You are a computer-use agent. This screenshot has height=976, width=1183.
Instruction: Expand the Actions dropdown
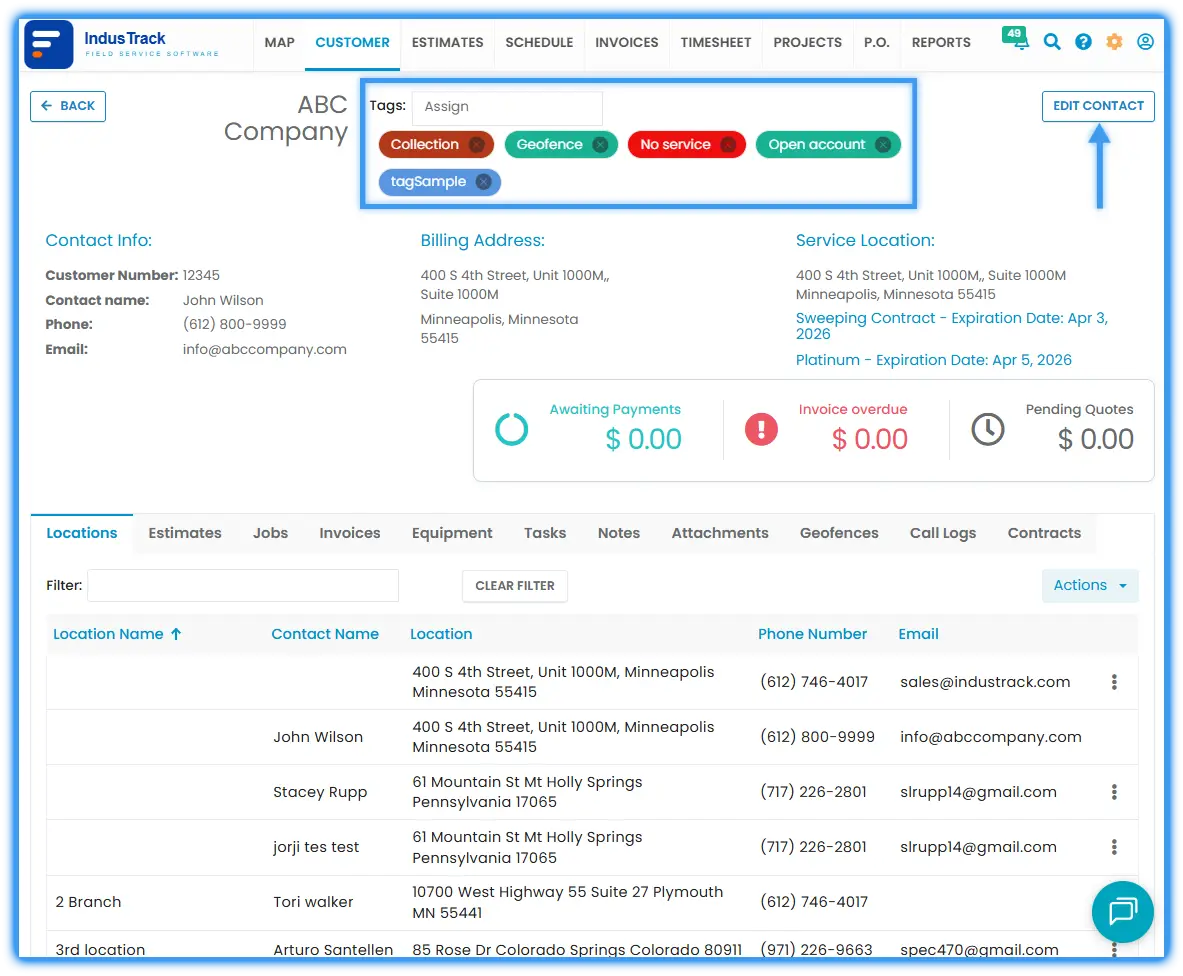[1090, 585]
